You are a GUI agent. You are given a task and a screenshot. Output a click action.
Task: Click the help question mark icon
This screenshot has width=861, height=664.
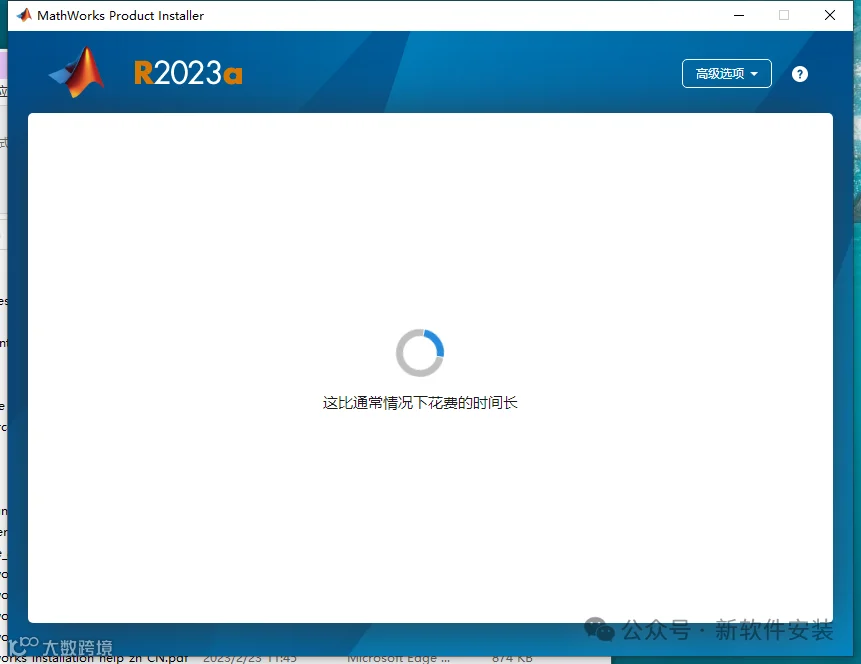click(x=800, y=74)
